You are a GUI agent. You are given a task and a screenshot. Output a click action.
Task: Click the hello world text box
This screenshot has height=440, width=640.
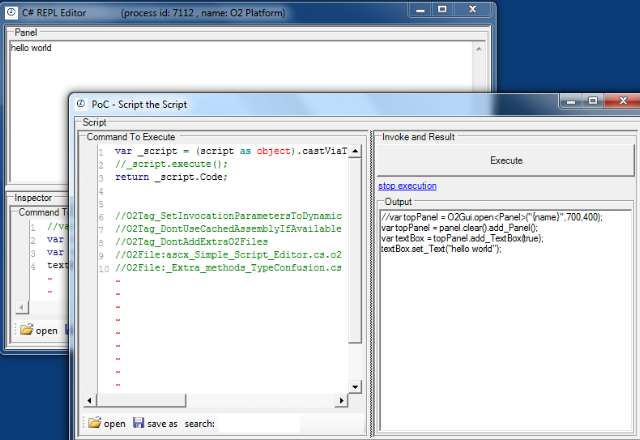(x=241, y=110)
